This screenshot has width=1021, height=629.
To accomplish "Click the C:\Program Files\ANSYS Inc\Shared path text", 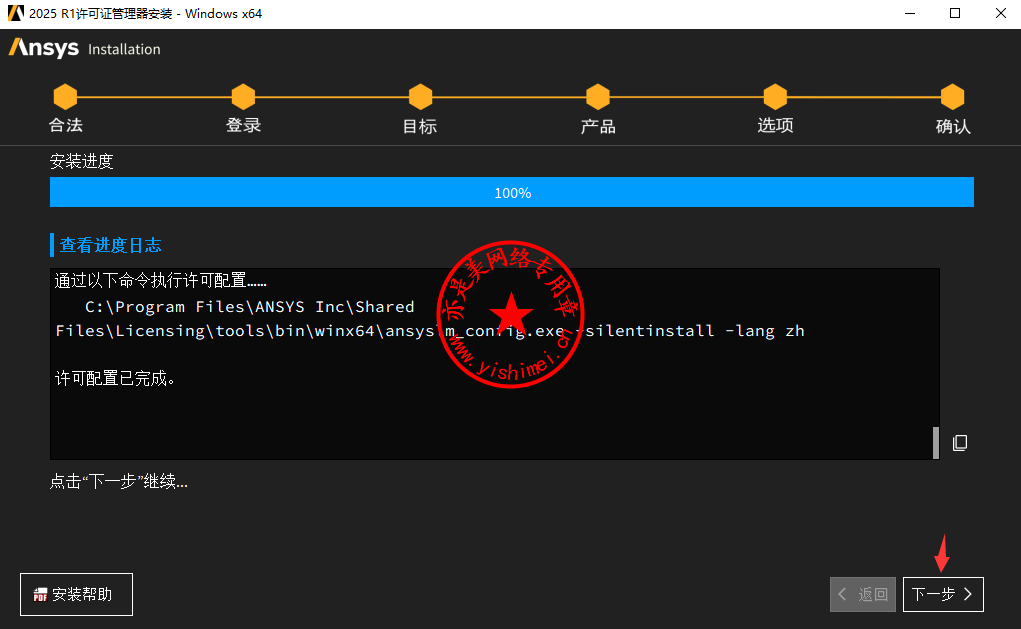I will [x=250, y=307].
